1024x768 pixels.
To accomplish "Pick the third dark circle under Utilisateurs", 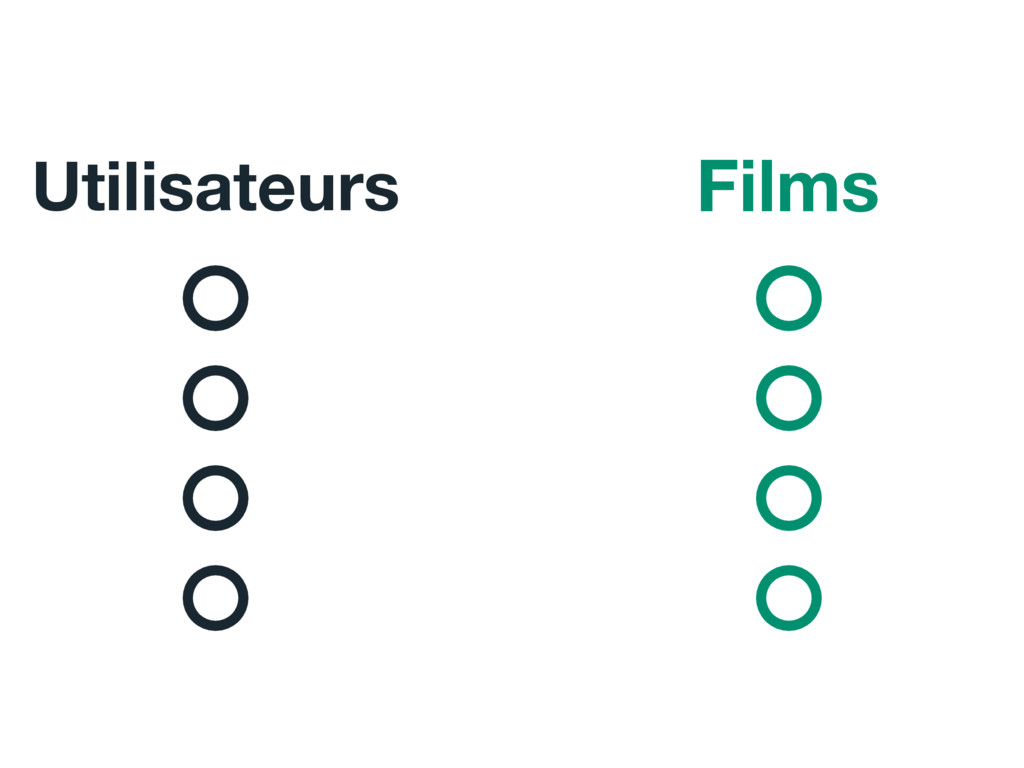I will (x=216, y=498).
